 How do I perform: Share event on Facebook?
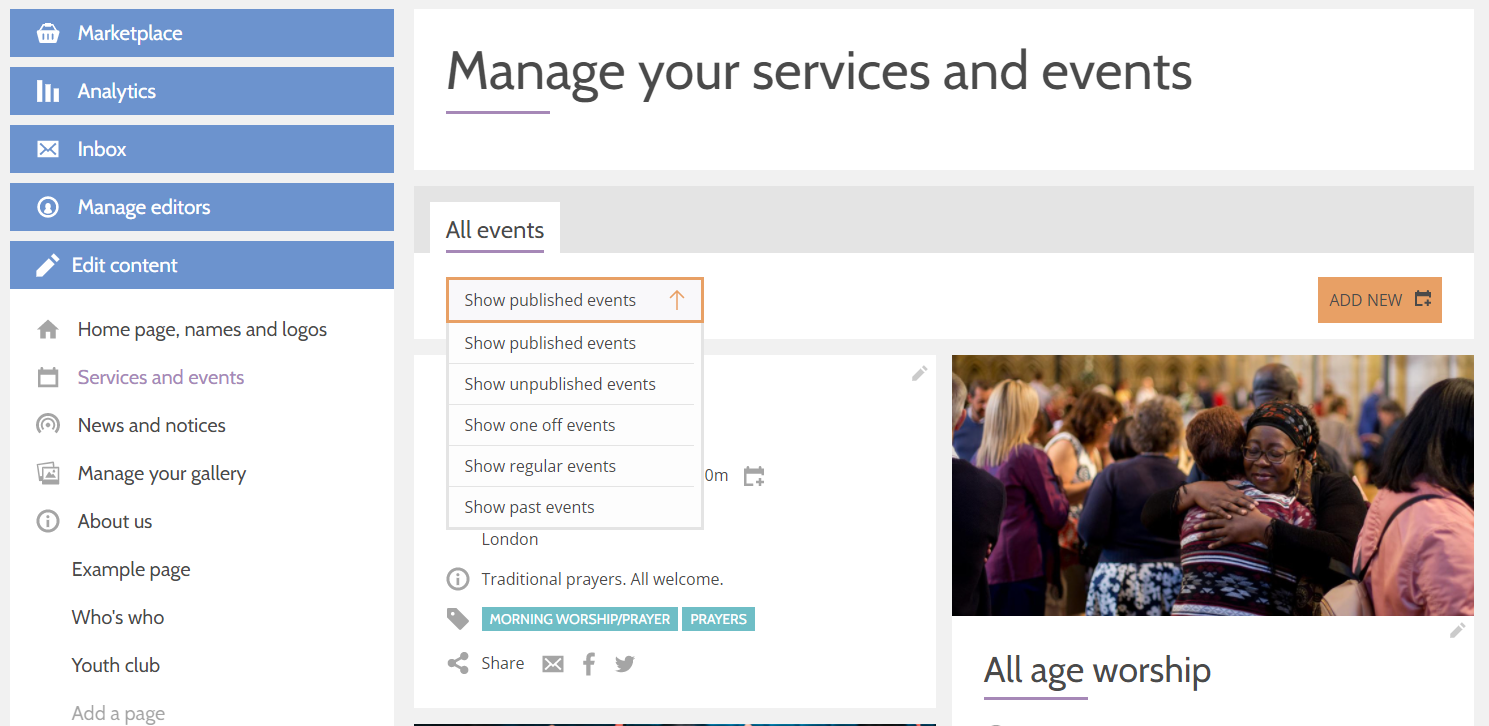coord(589,664)
